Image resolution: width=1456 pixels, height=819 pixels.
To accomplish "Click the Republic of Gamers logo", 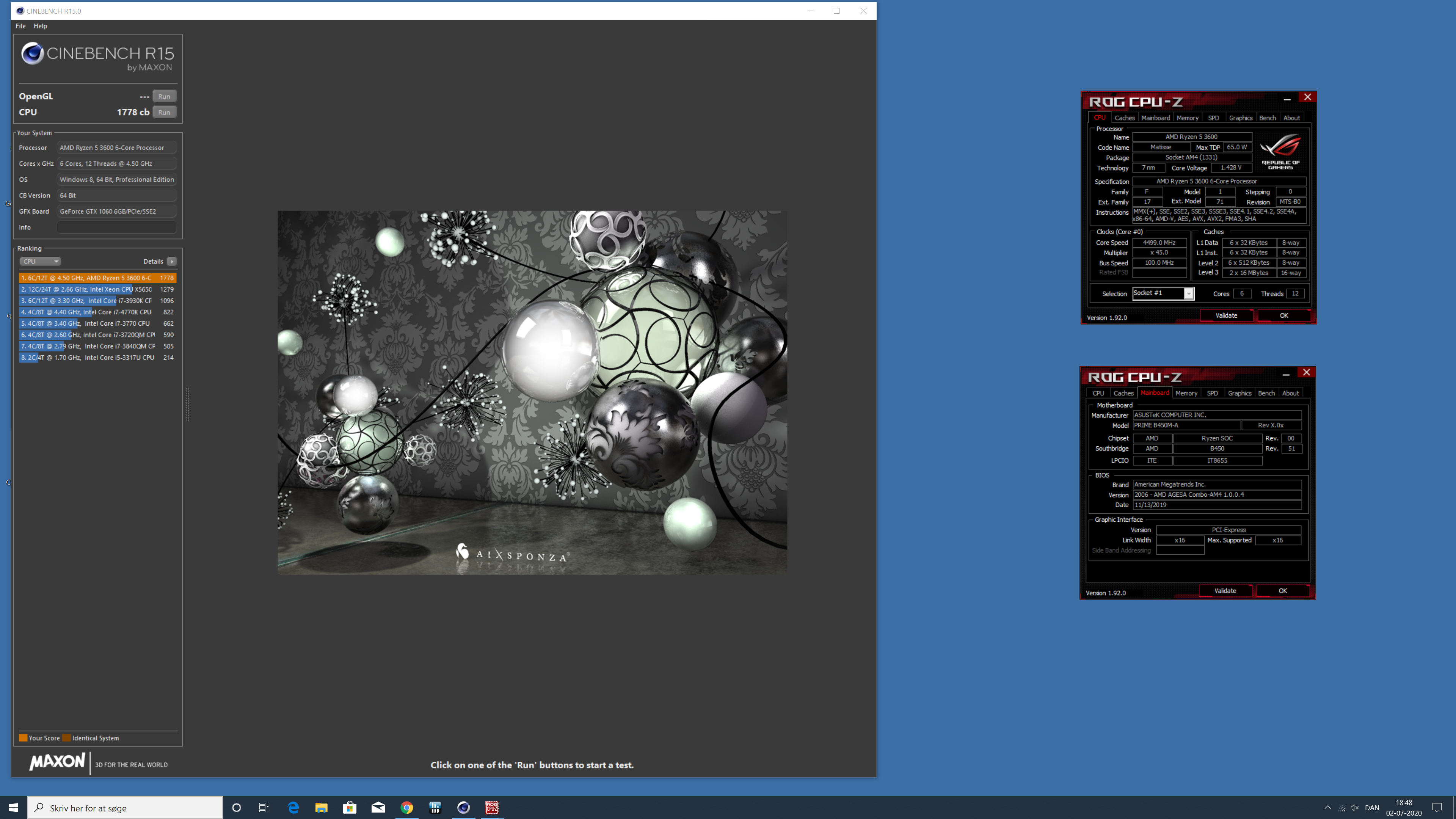I will (1280, 152).
